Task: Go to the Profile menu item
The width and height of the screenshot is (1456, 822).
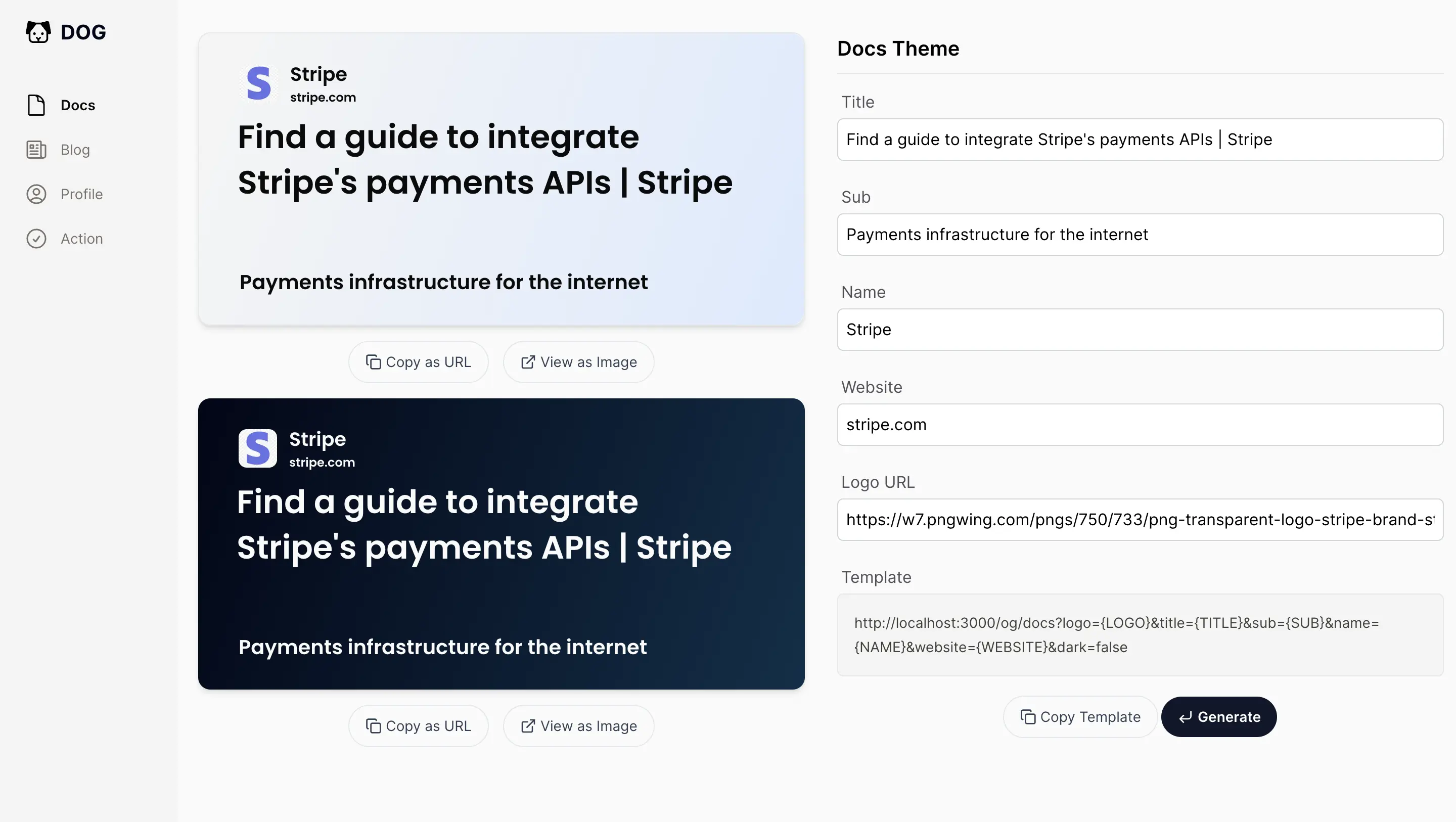Action: pyautogui.click(x=81, y=194)
